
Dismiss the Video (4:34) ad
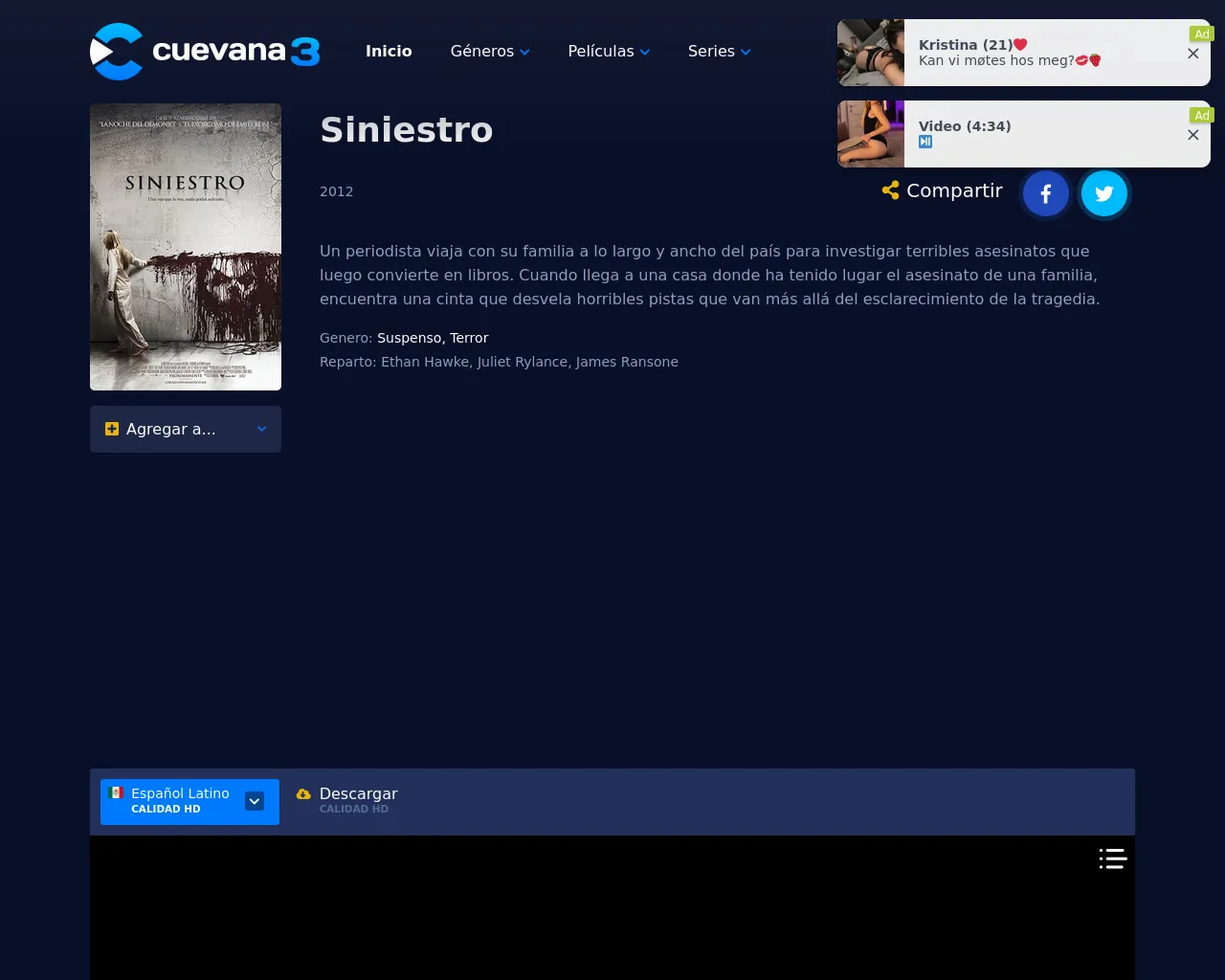[1192, 135]
